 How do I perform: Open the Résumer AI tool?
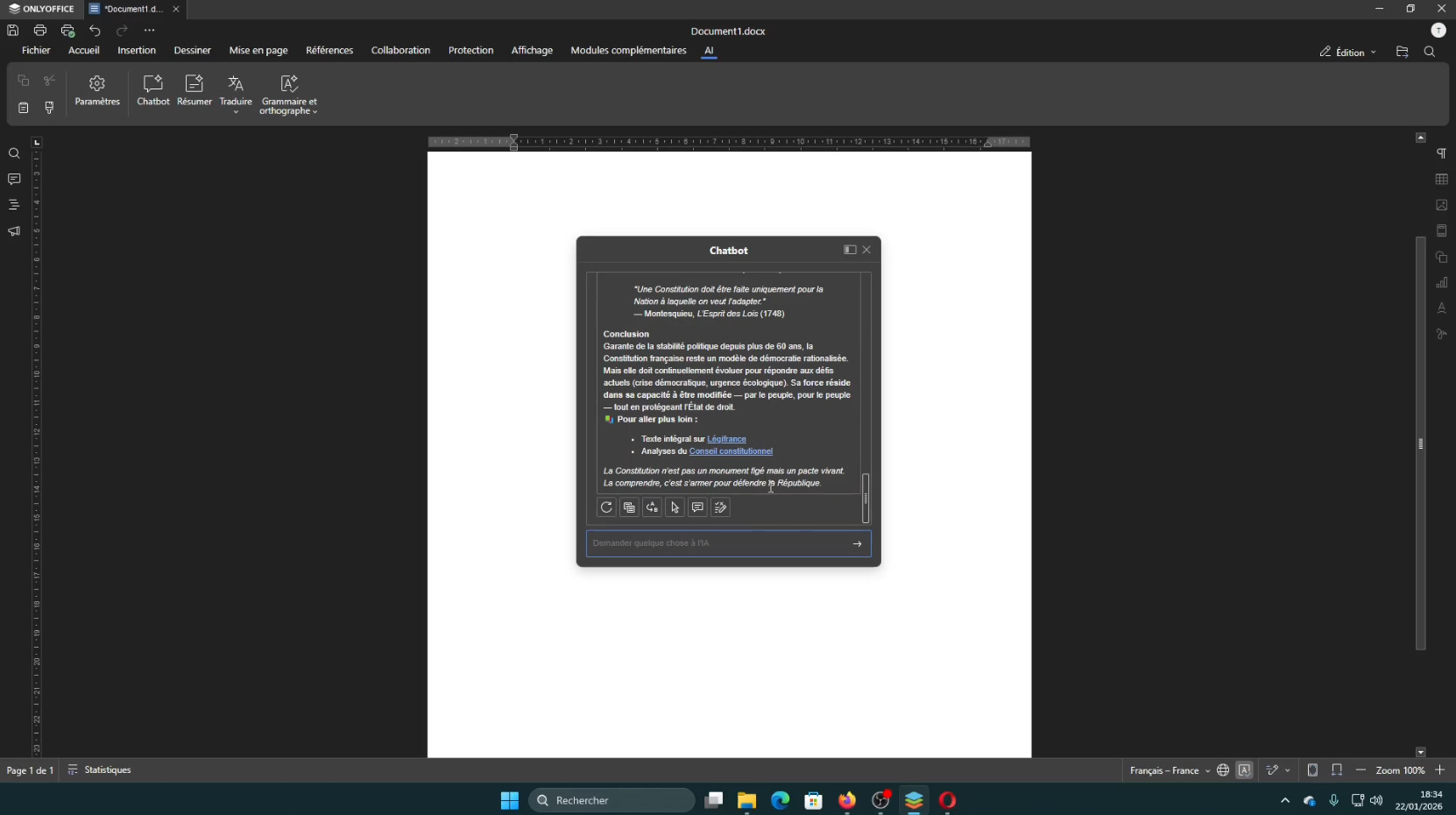tap(194, 90)
